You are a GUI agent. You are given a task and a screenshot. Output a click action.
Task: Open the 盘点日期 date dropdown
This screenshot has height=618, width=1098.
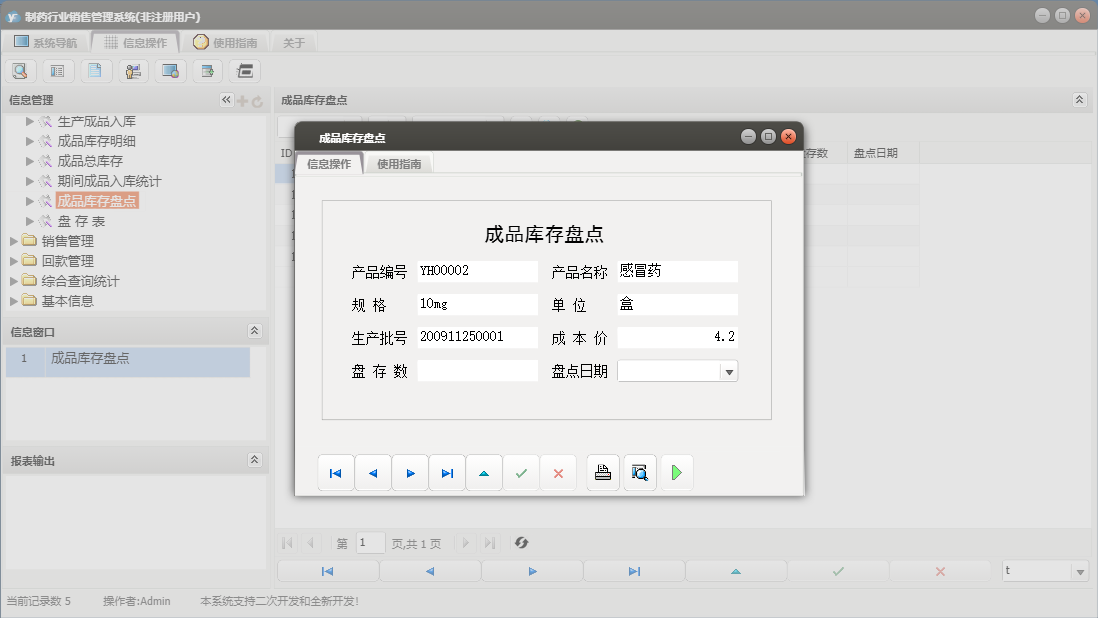click(x=729, y=372)
